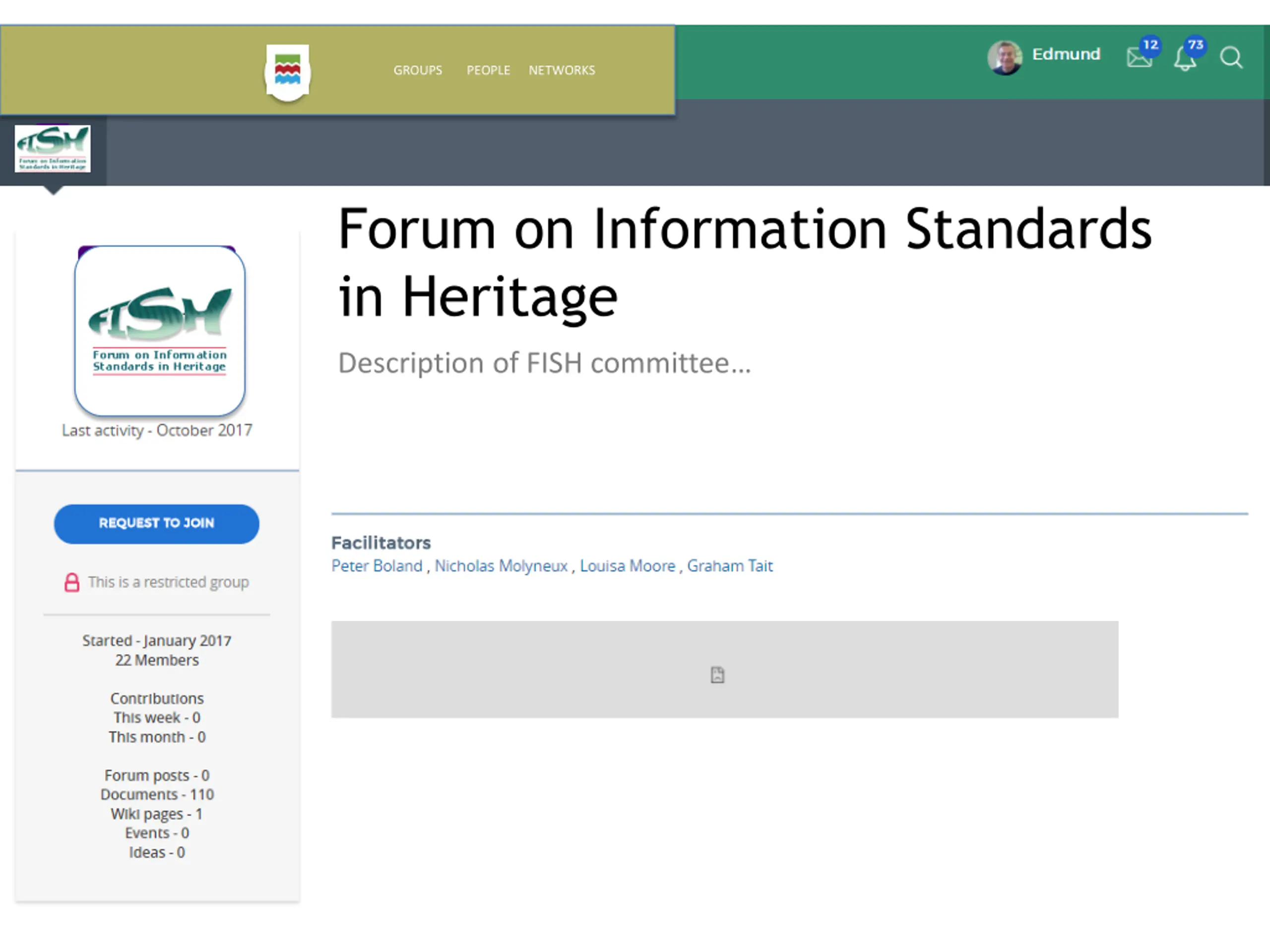Click the site shield logo
This screenshot has width=1270, height=952.
coord(288,73)
